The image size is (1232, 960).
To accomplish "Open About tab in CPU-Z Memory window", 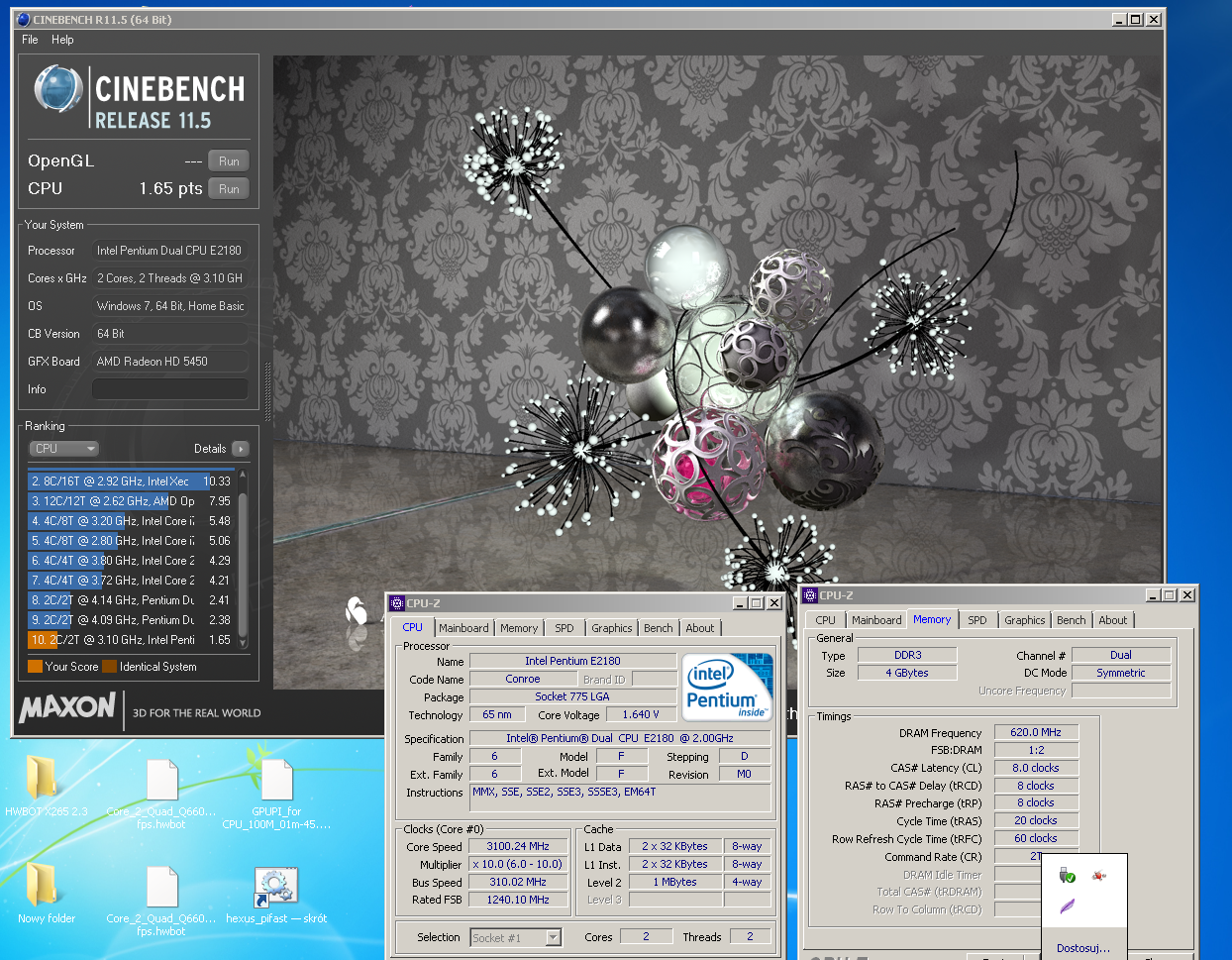I will click(x=1113, y=620).
